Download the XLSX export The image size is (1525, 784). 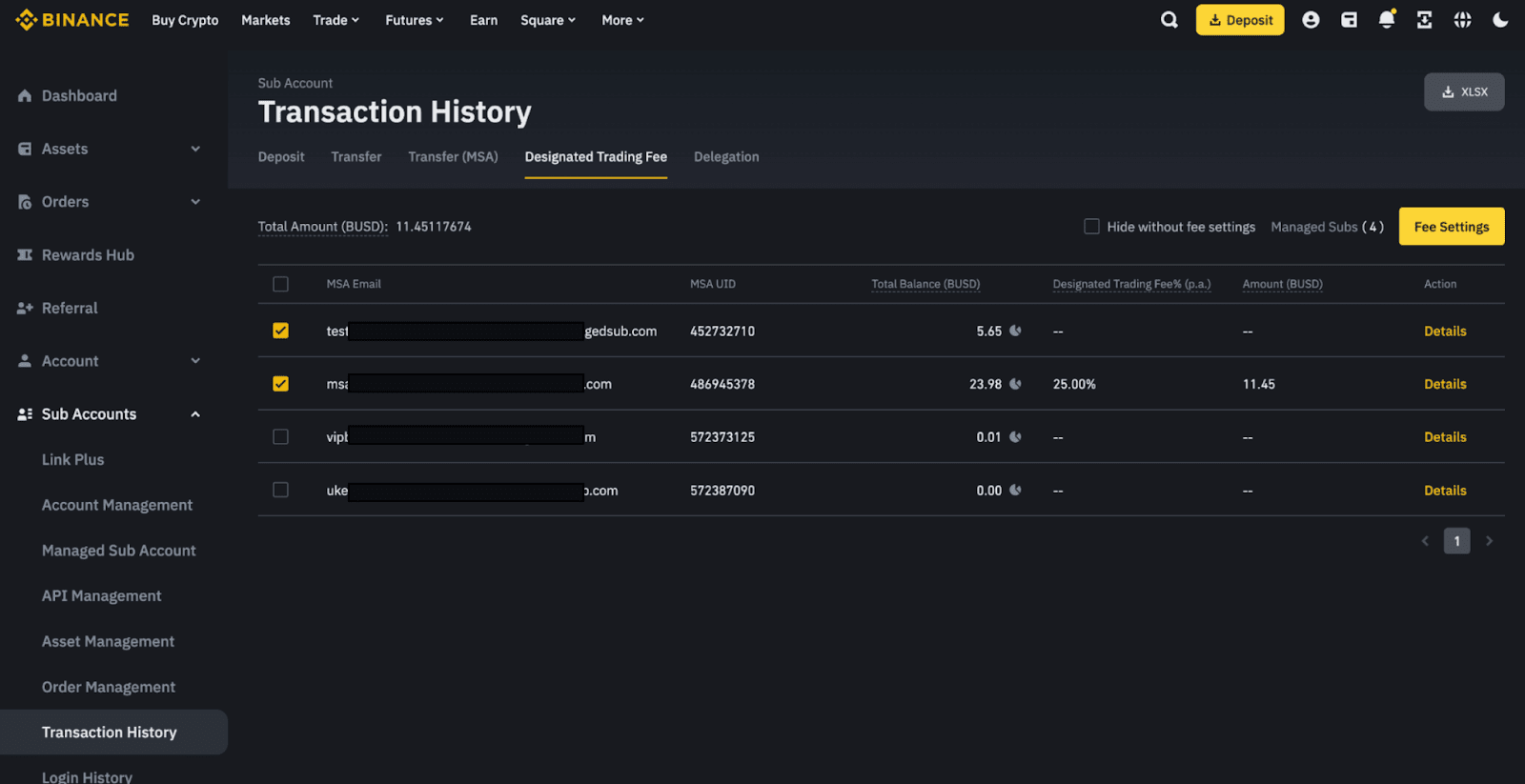tap(1464, 92)
